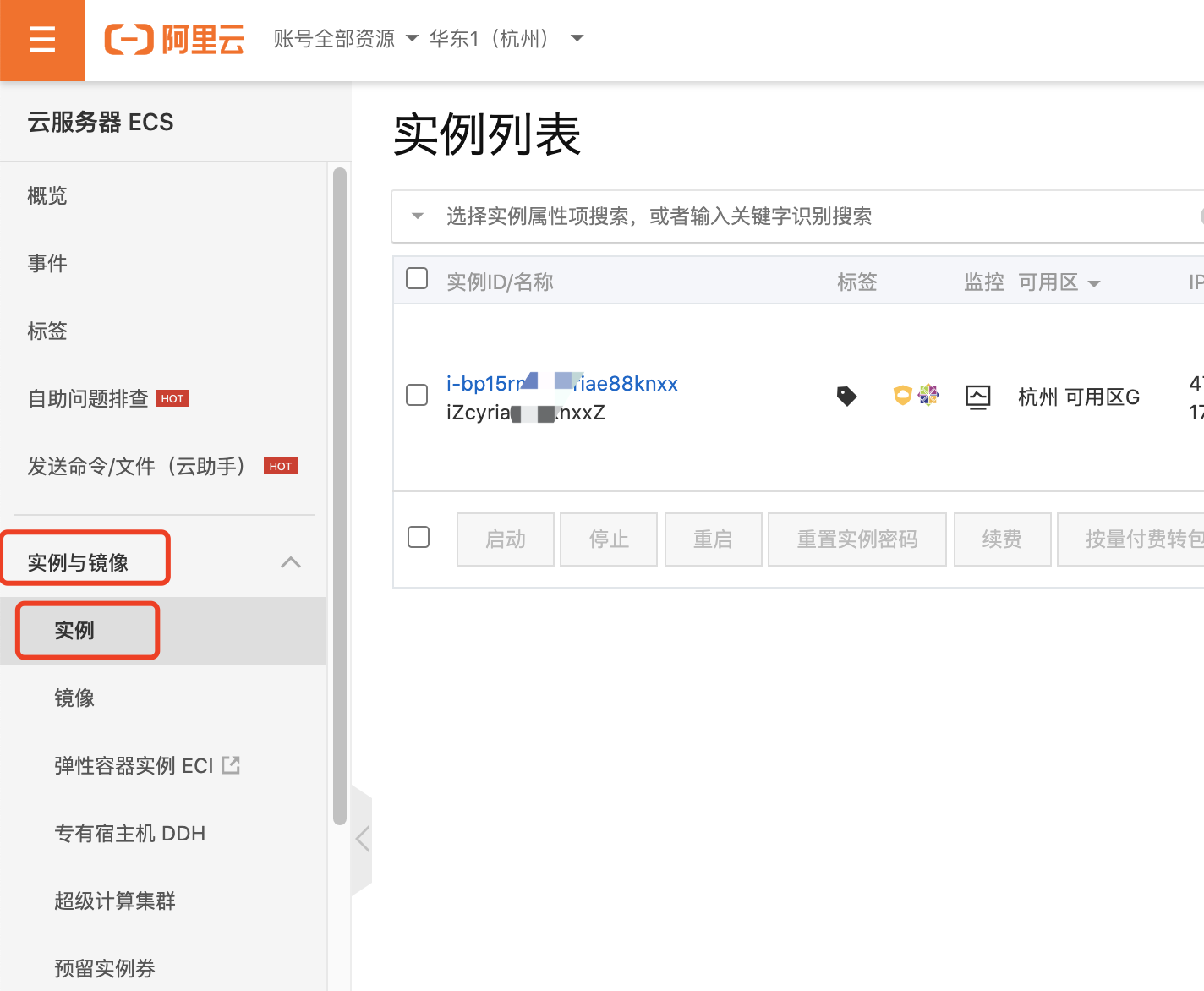
Task: Click the sidebar vertical scrollbar
Action: point(340,496)
